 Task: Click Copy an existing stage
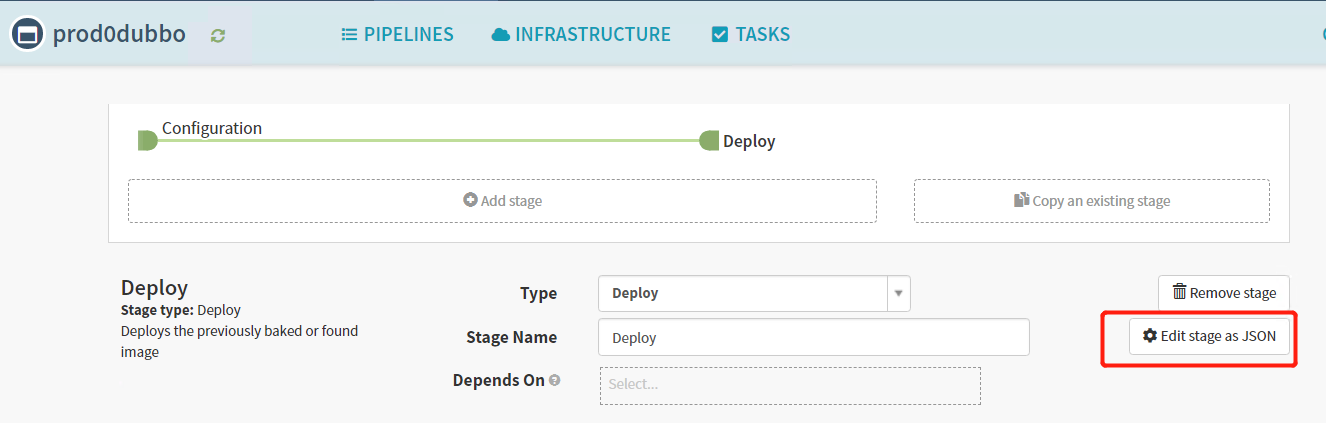[1091, 201]
